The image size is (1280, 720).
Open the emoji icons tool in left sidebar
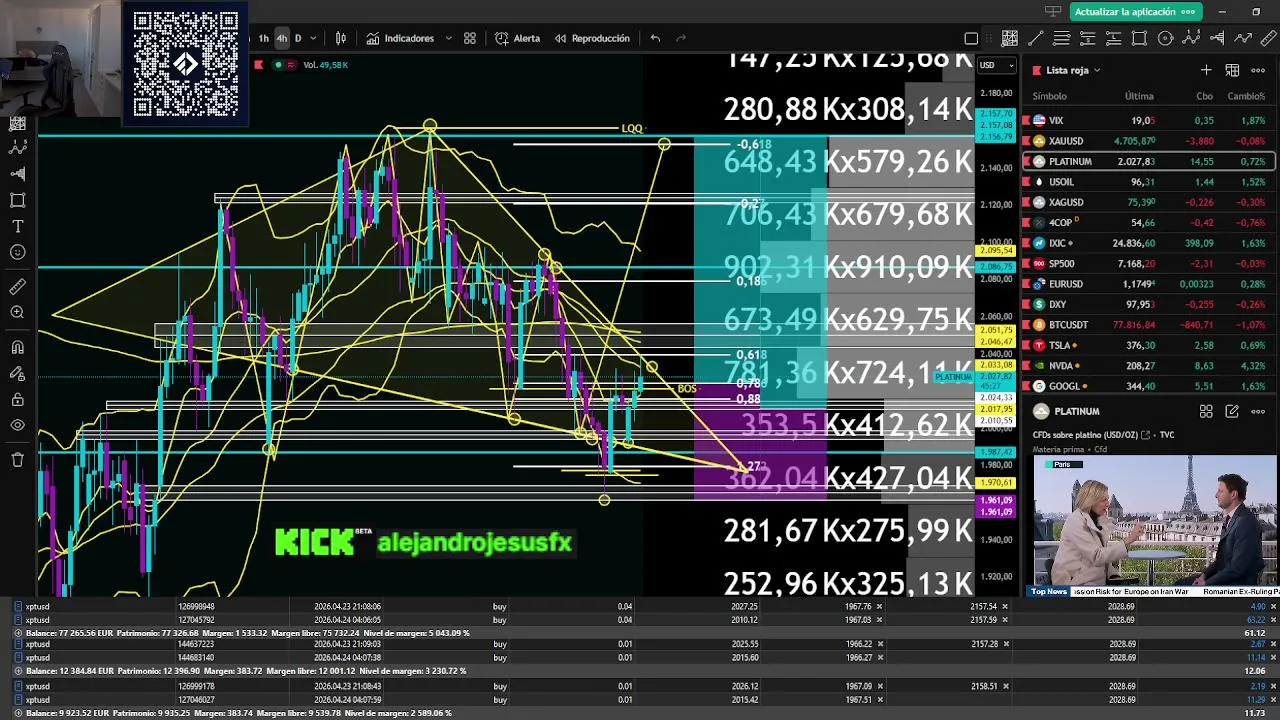(x=17, y=252)
